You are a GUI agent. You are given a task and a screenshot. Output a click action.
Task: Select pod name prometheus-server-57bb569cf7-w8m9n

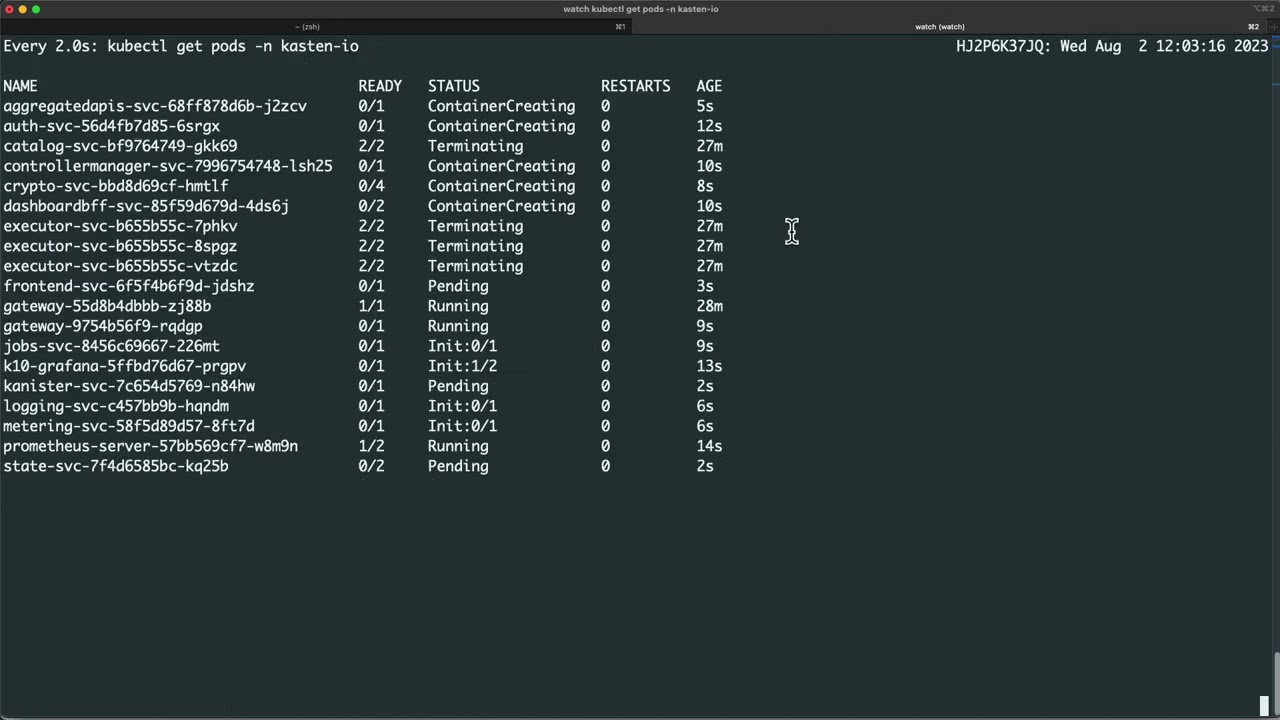pos(150,446)
